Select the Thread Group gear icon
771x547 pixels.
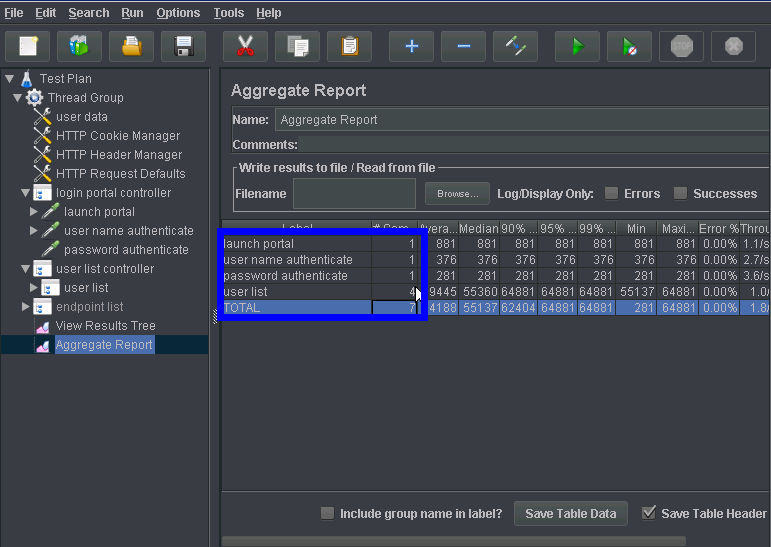coord(34,97)
